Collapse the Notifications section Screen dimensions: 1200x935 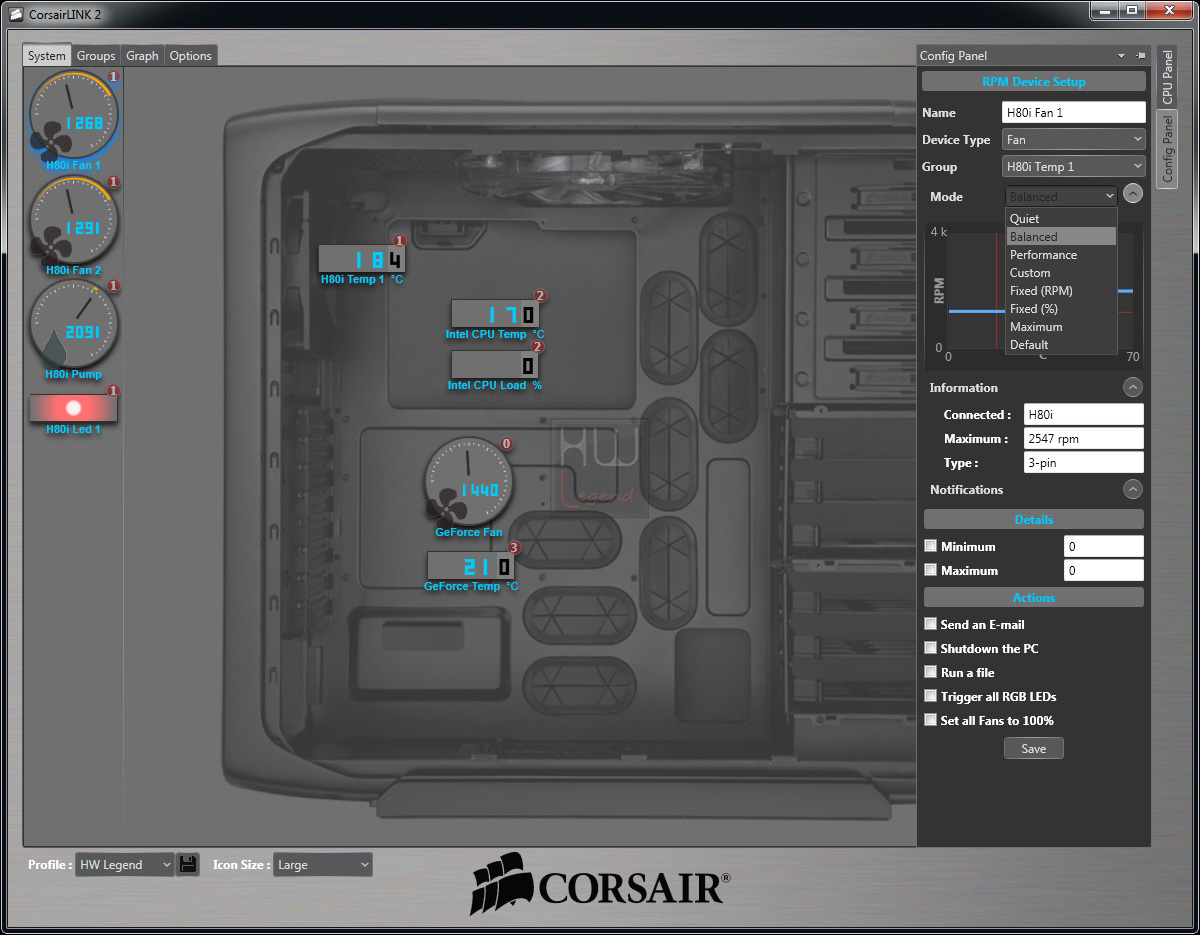click(x=1132, y=489)
